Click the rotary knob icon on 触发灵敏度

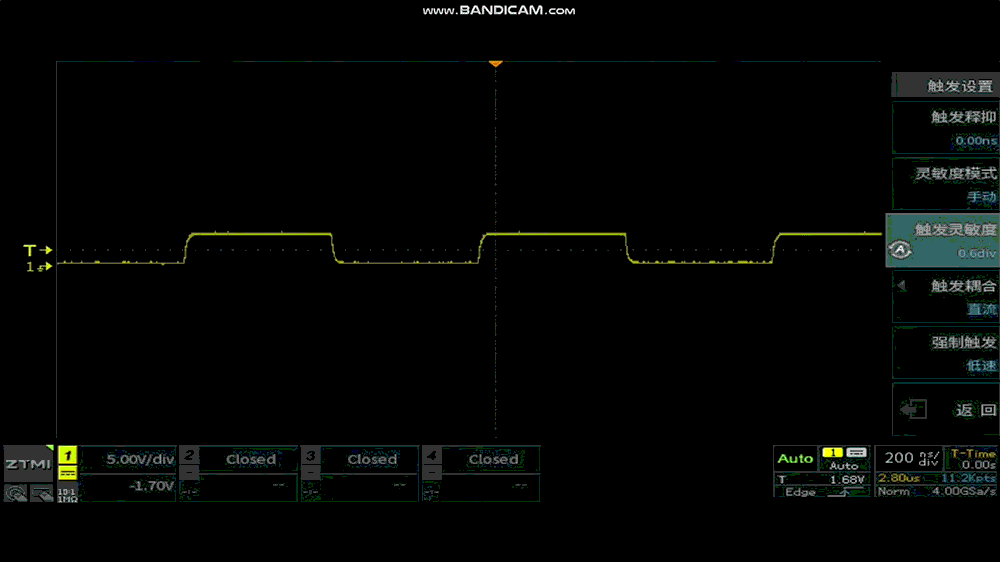[x=899, y=251]
